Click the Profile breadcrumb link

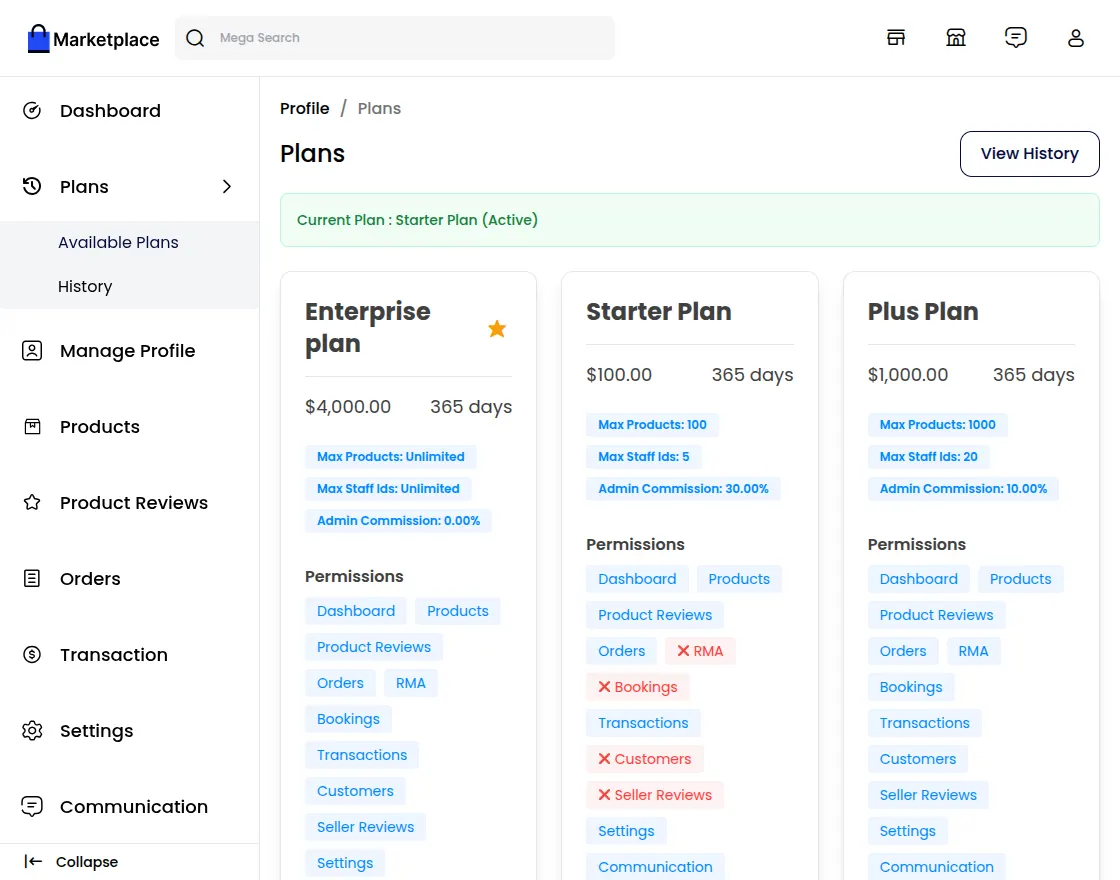(304, 109)
